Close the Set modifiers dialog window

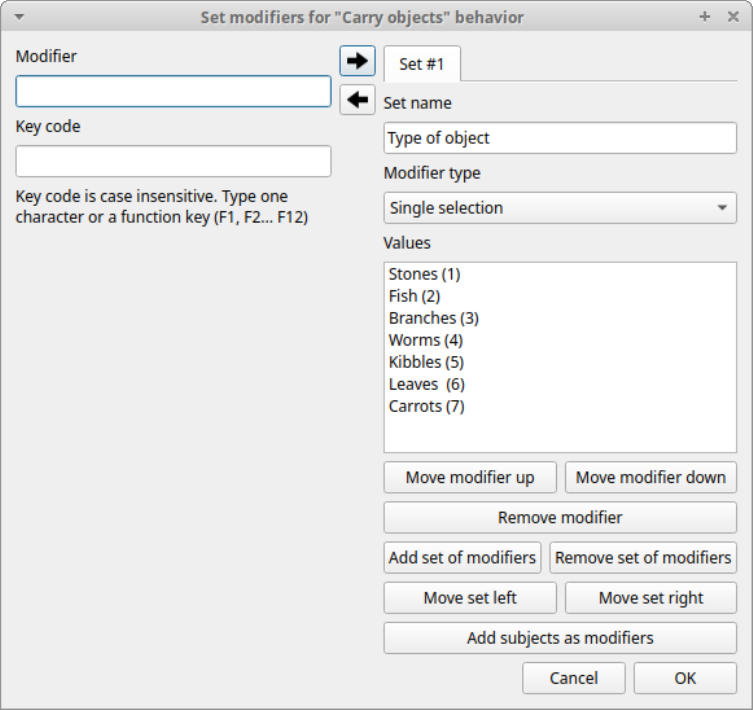tap(731, 17)
